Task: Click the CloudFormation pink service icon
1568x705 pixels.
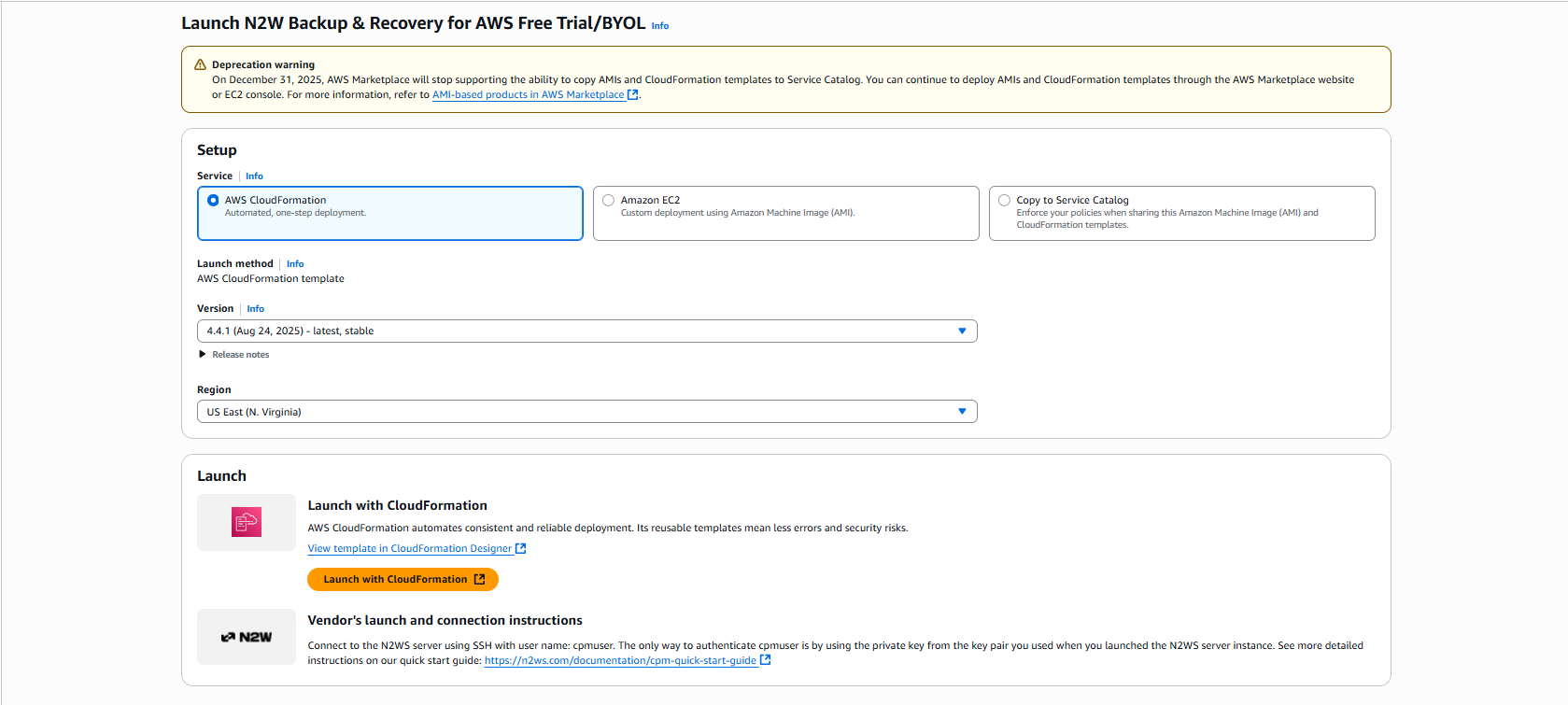Action: pyautogui.click(x=247, y=522)
